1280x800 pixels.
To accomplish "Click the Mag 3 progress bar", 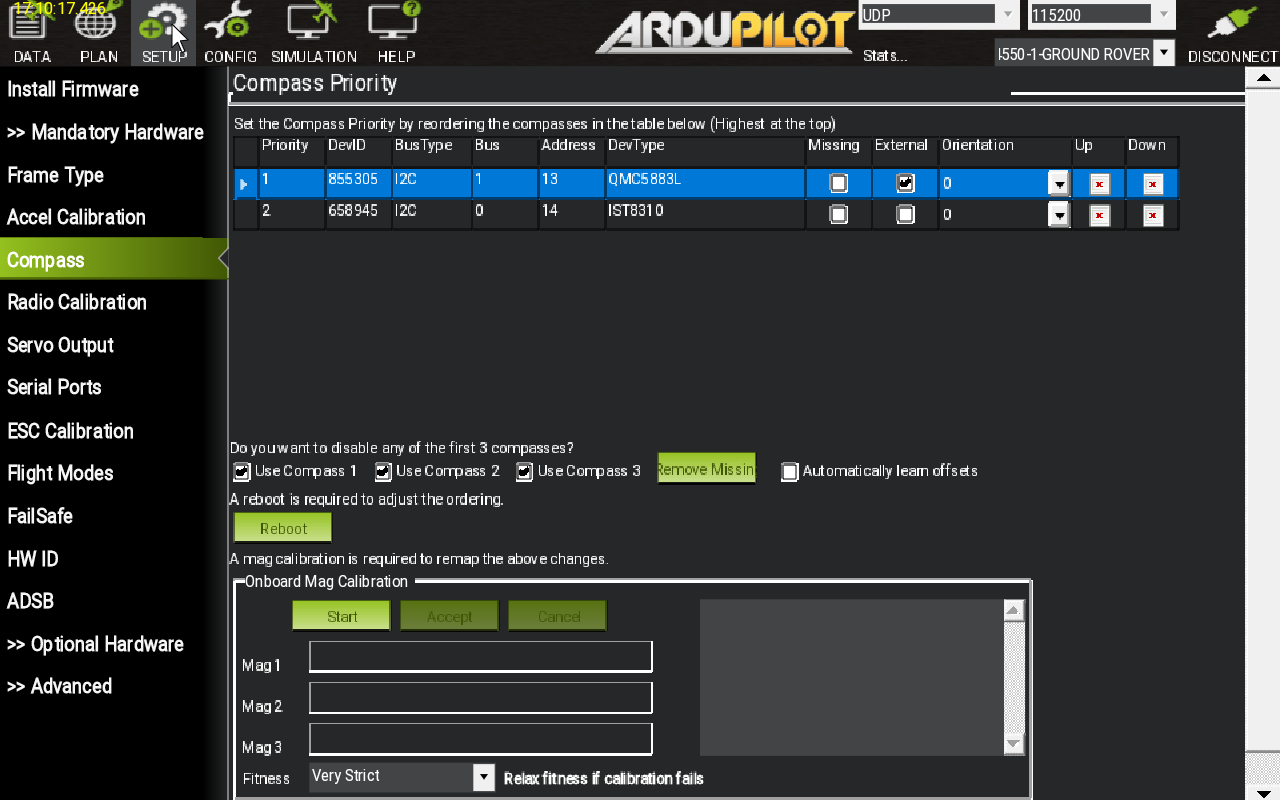I will [481, 739].
